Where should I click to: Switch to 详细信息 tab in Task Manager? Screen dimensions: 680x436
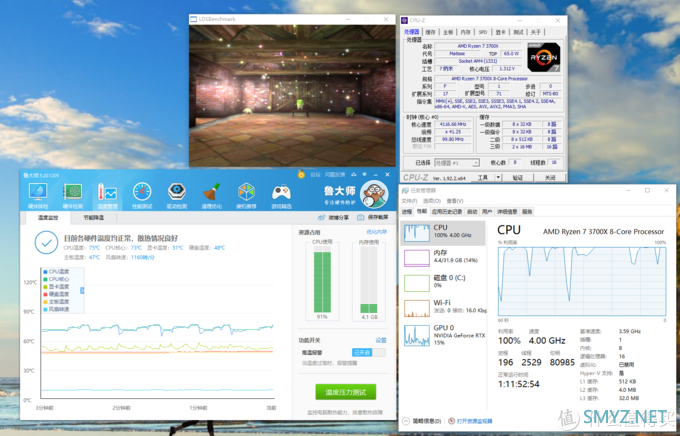507,212
